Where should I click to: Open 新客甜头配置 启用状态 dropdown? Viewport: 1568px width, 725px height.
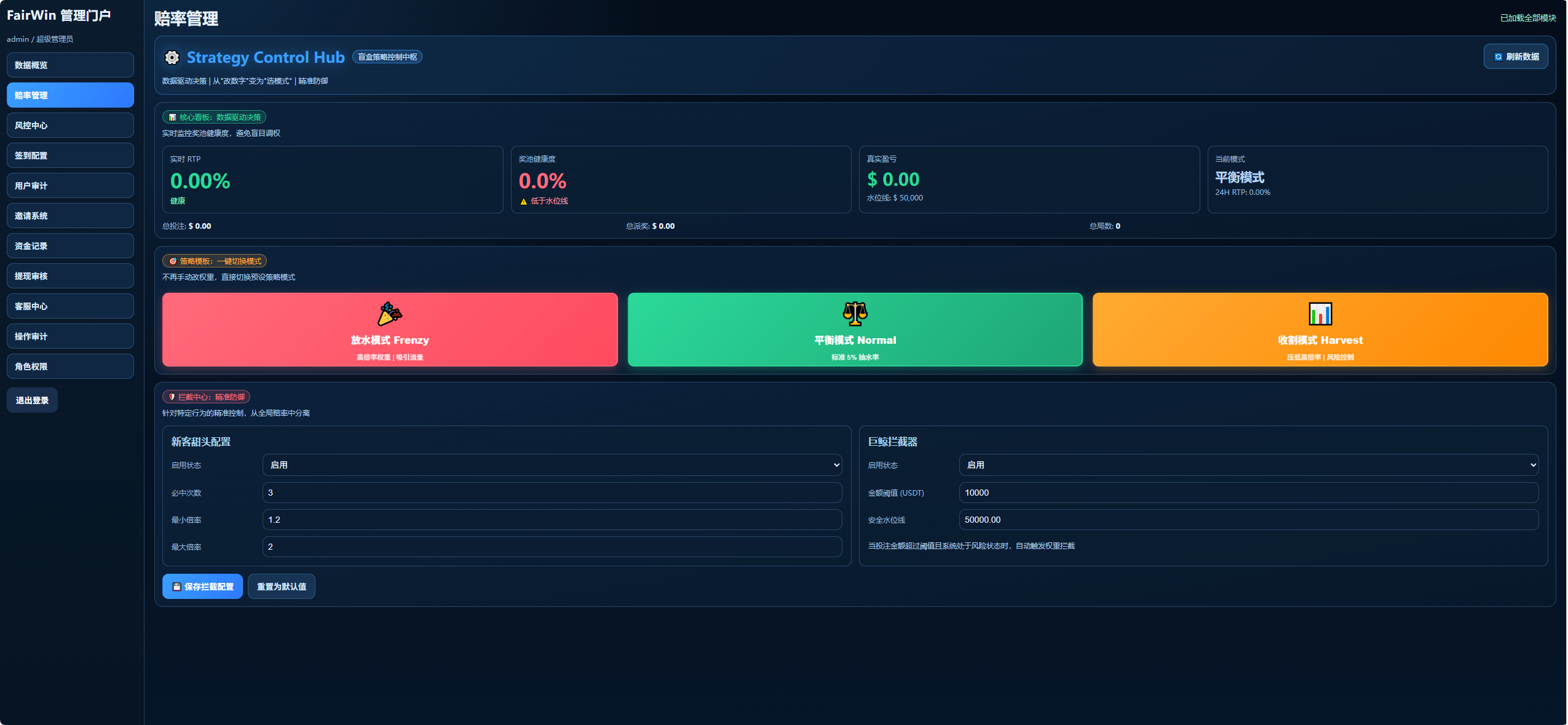(x=552, y=465)
